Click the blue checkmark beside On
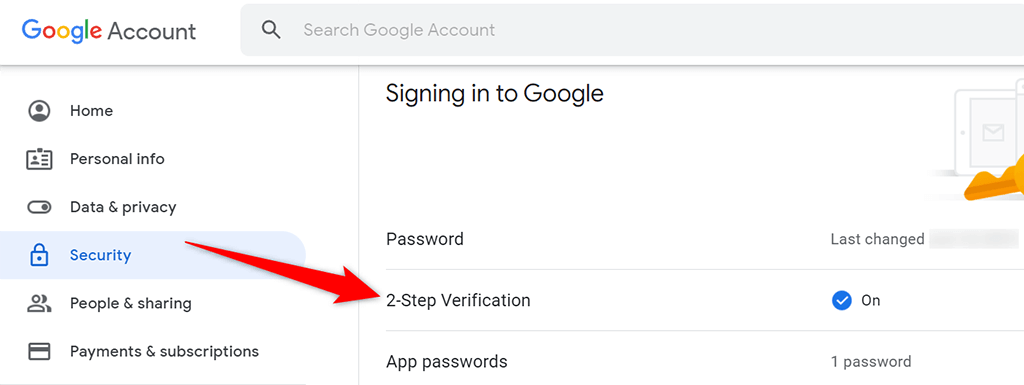 point(842,301)
